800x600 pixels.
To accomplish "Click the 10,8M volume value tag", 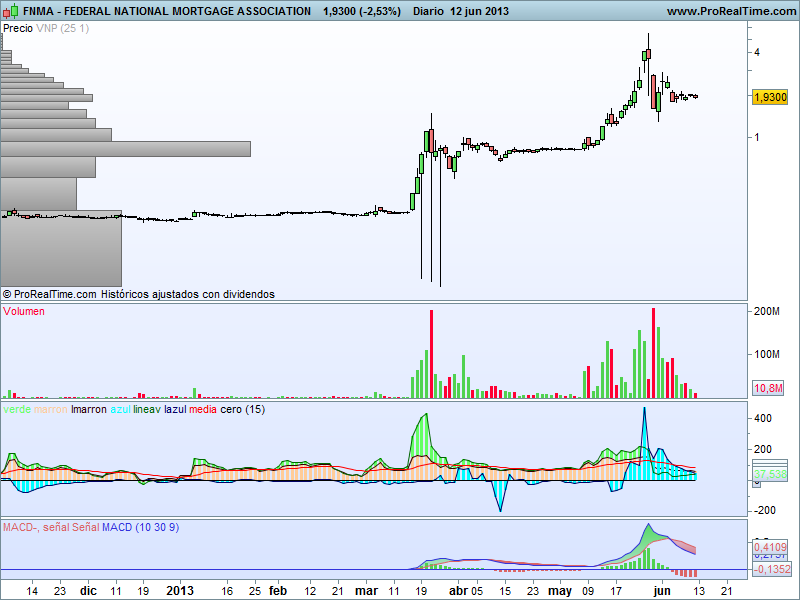I will 768,388.
